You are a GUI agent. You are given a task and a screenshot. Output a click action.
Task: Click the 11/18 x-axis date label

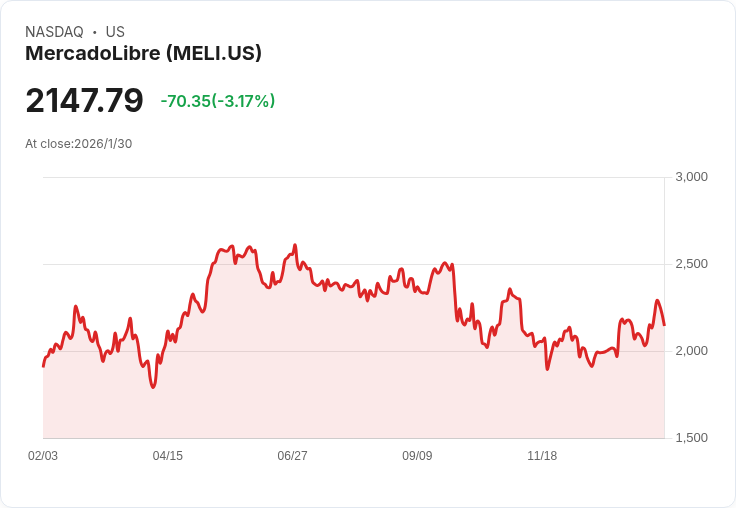click(542, 455)
